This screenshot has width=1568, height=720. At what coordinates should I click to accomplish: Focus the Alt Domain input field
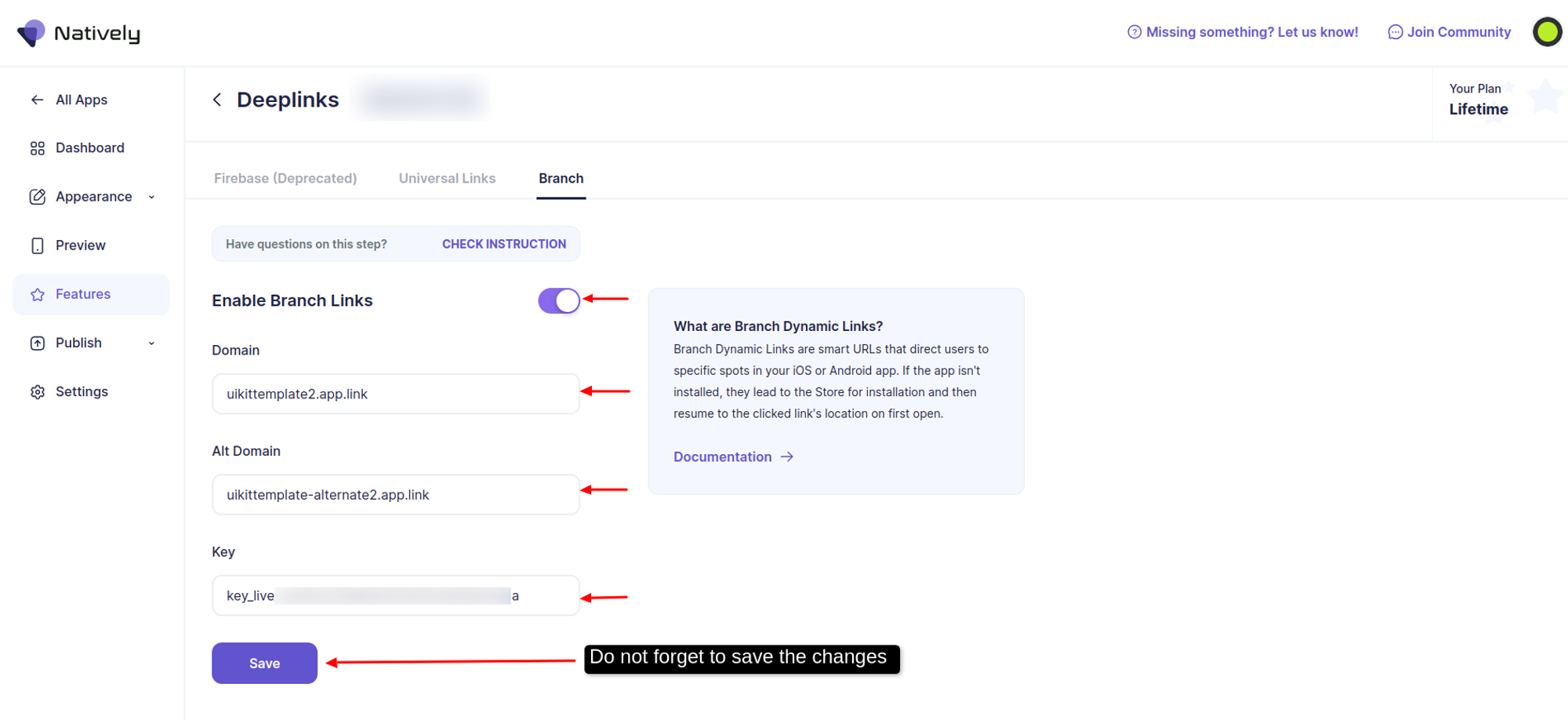395,495
